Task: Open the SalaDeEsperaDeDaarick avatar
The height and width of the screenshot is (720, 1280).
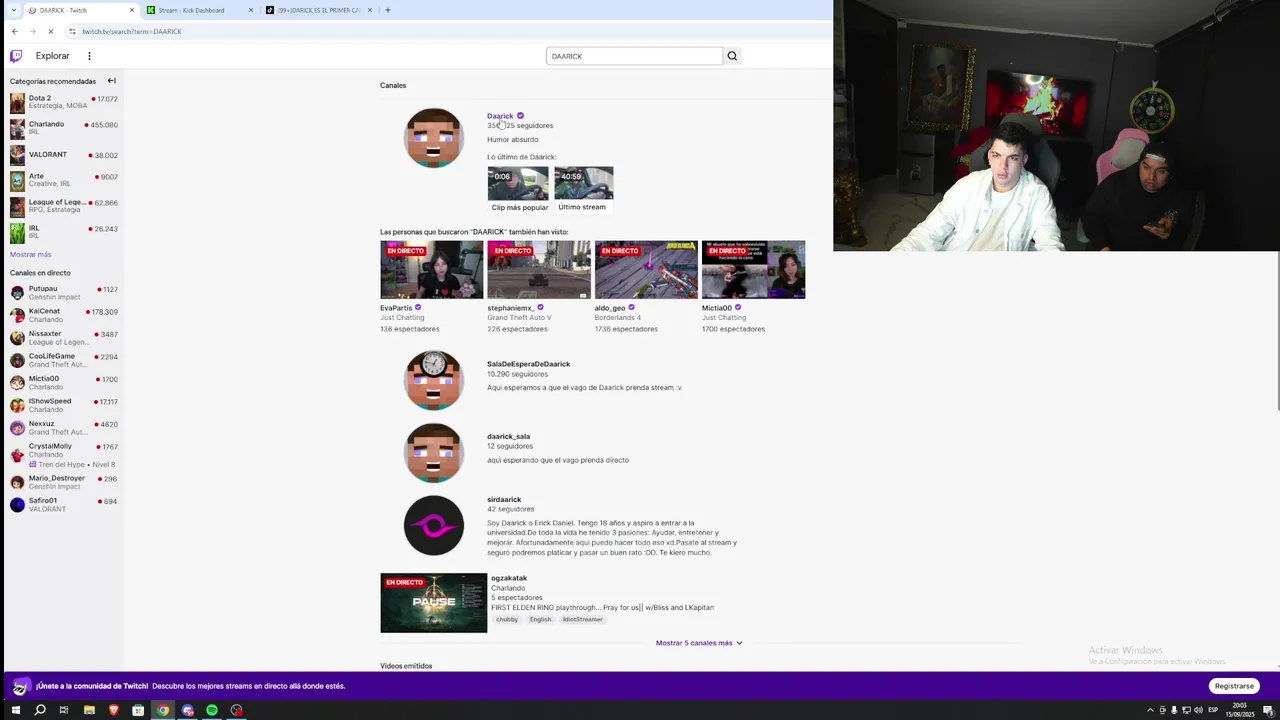Action: 434,380
